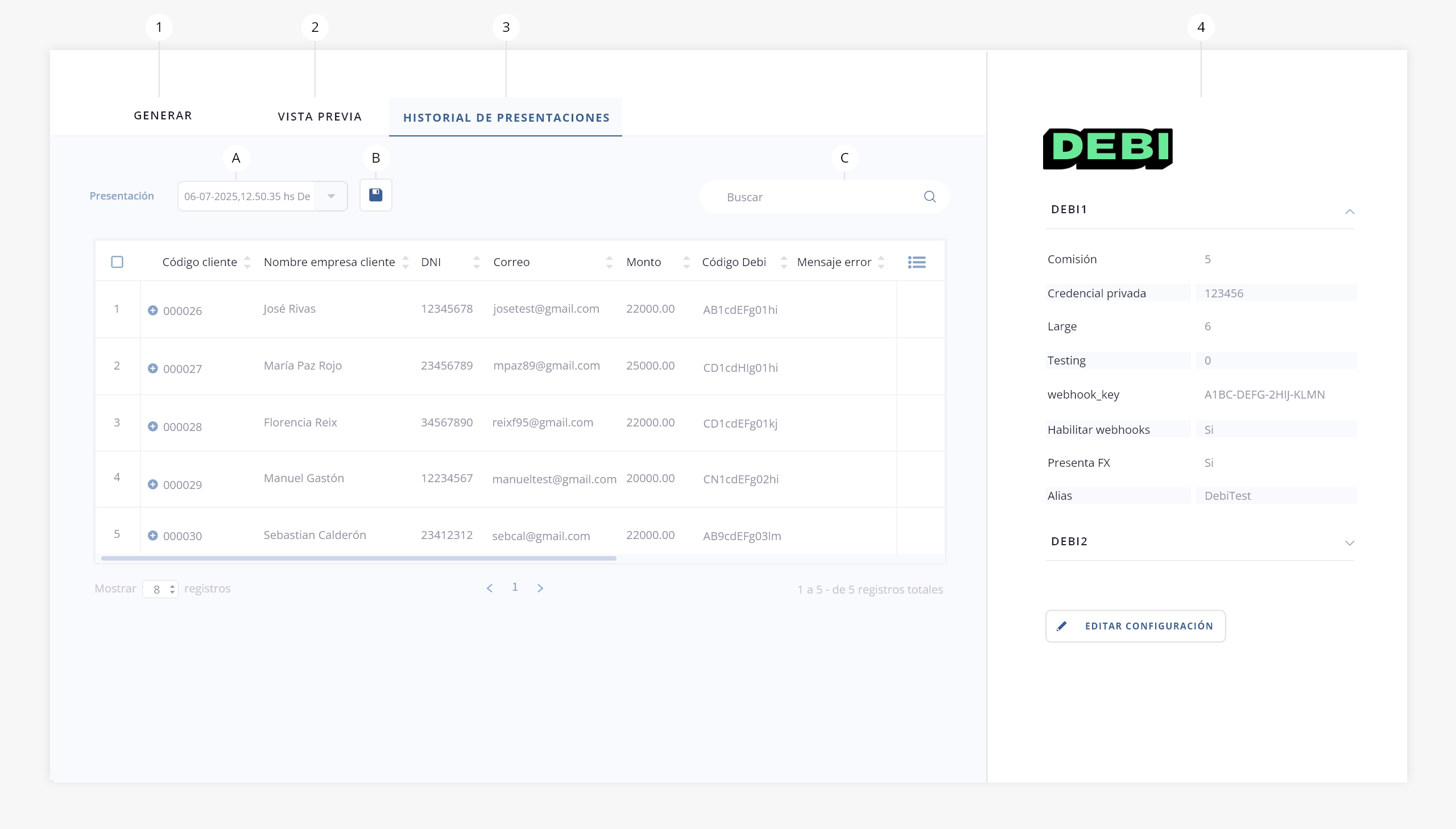
Task: Click Monto 25000.00
Action: click(650, 366)
